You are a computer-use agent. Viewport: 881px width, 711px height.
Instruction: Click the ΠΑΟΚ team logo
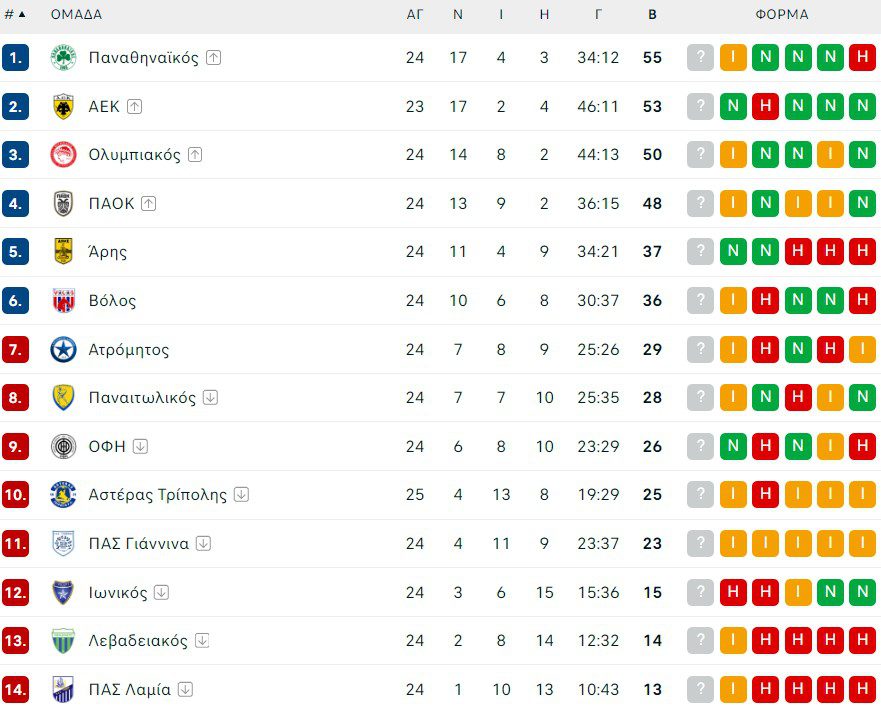point(63,204)
